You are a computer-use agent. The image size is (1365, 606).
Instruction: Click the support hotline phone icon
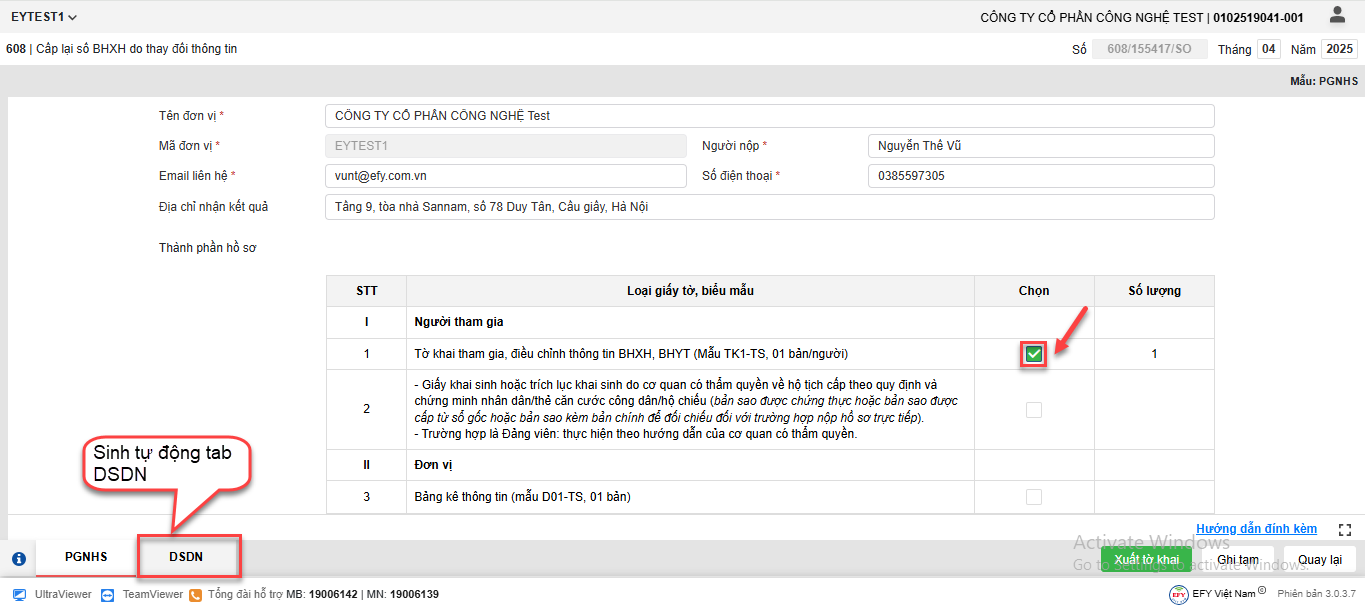coord(196,595)
